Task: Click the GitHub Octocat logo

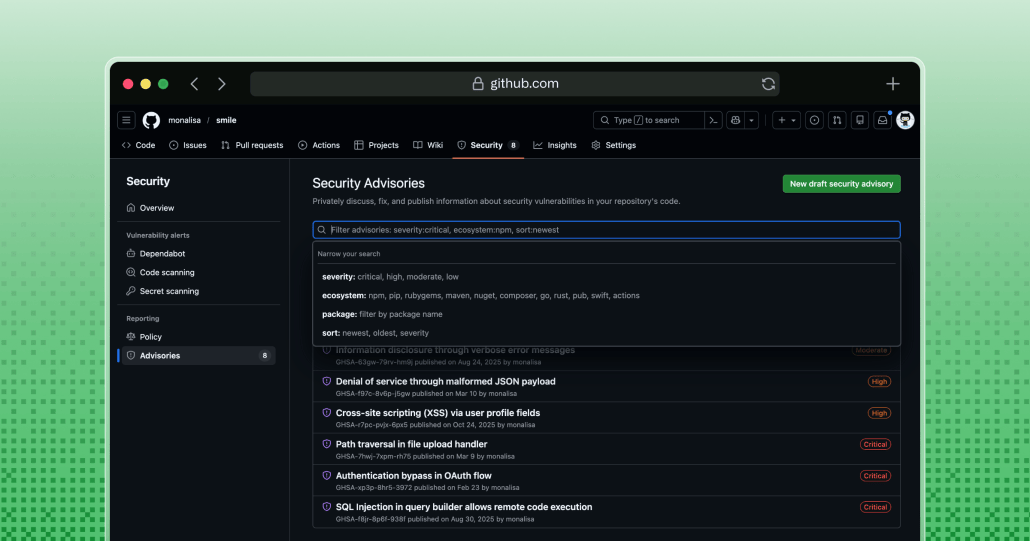Action: (x=151, y=120)
